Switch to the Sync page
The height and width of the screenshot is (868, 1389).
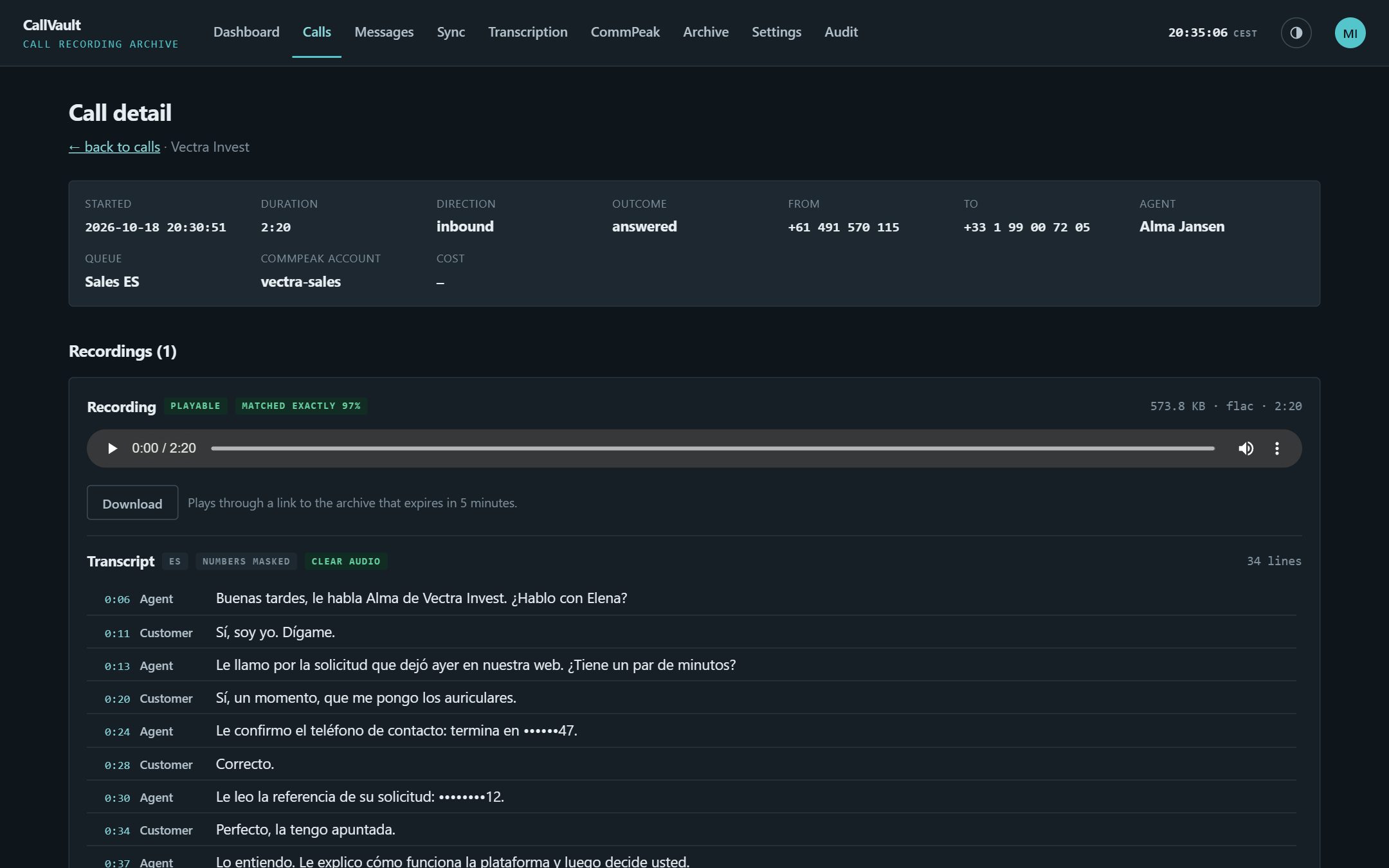(x=451, y=32)
